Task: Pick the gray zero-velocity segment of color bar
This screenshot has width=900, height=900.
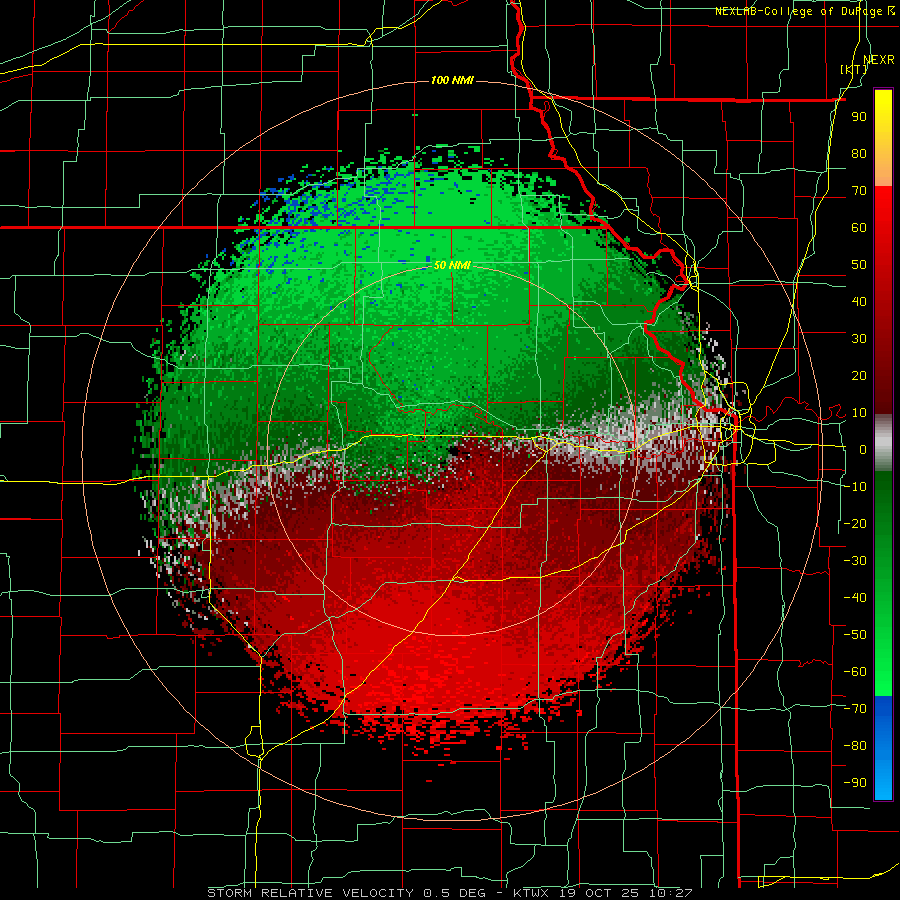Action: tap(883, 443)
